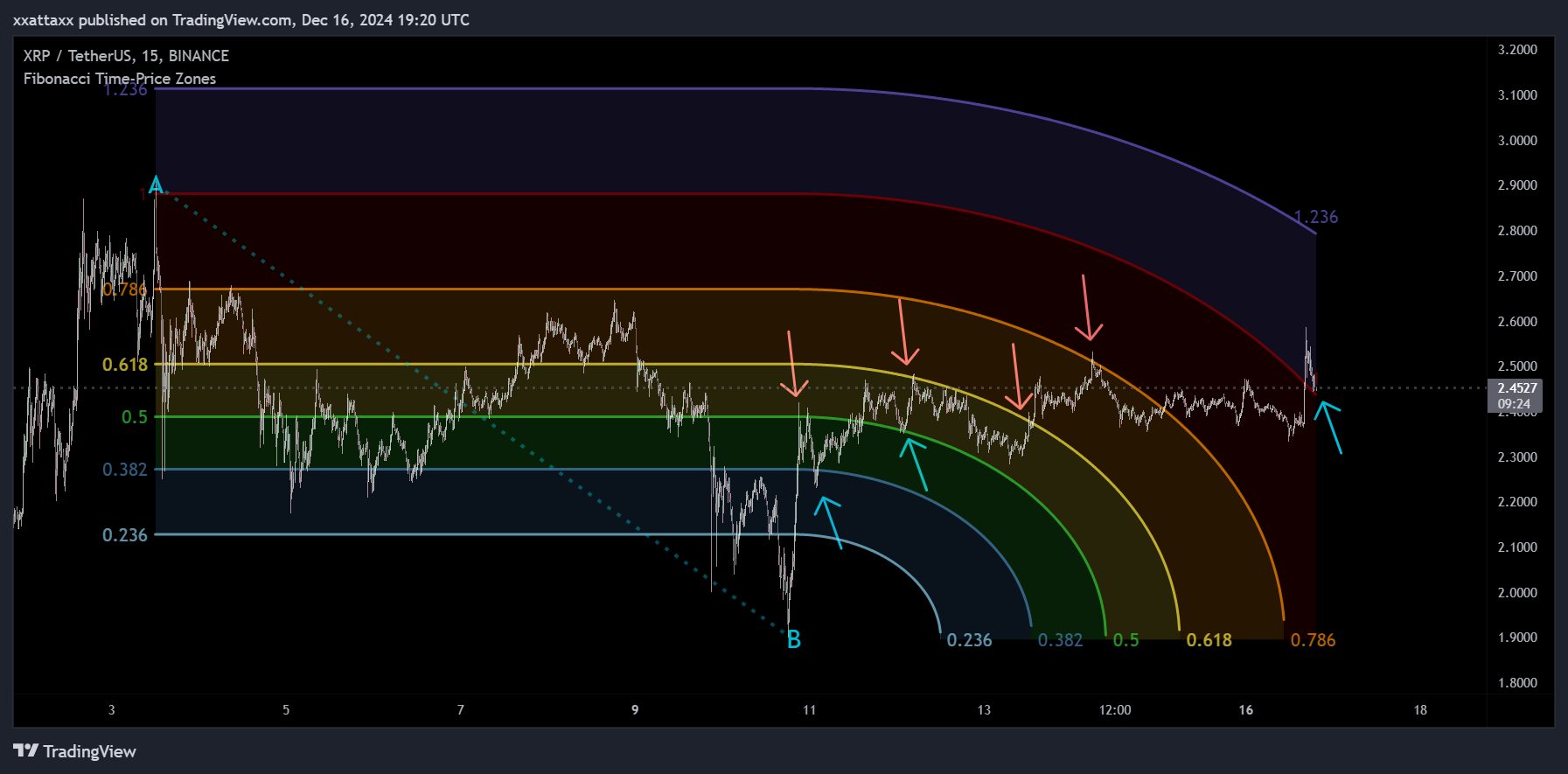
Task: Click the candle countdown timer 09:24
Action: pyautogui.click(x=1514, y=404)
